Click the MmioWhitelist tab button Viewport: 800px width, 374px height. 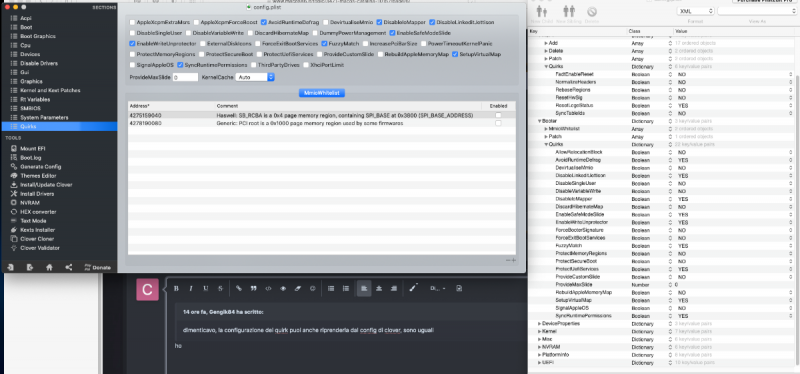322,93
